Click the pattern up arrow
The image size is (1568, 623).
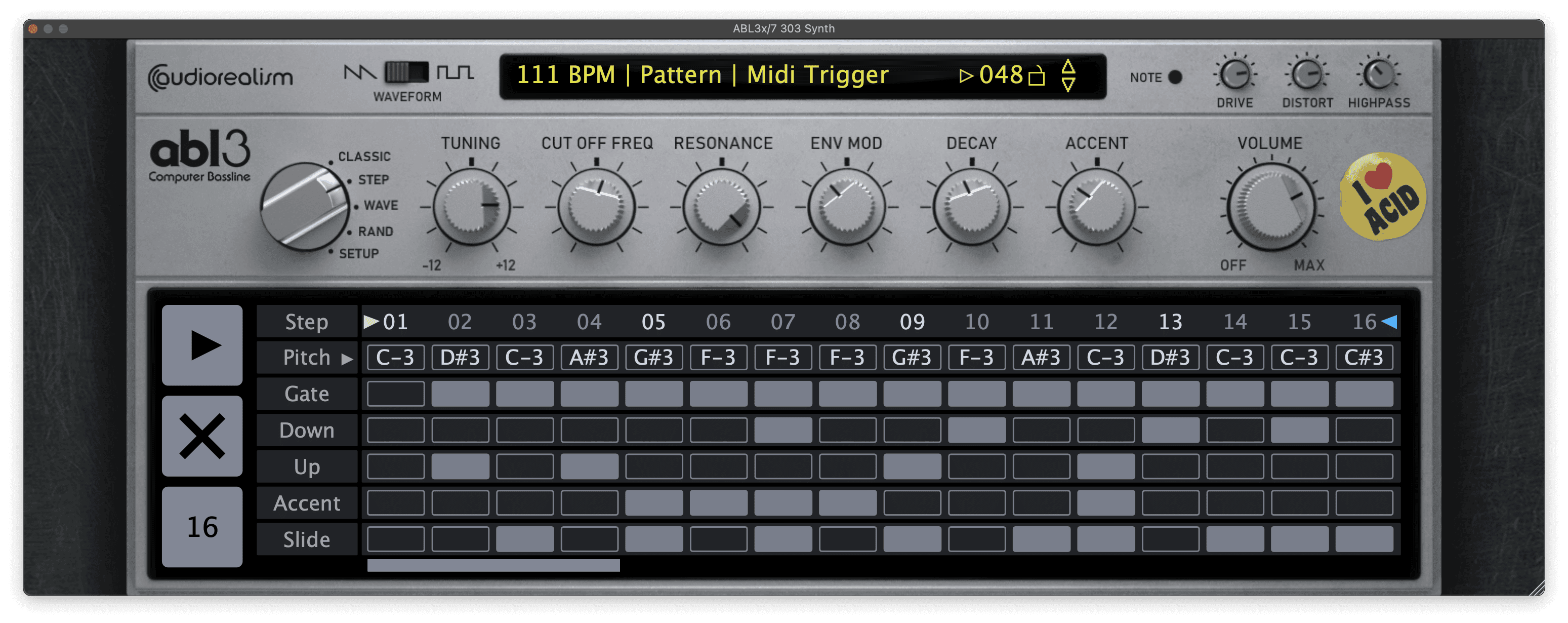pyautogui.click(x=1068, y=66)
